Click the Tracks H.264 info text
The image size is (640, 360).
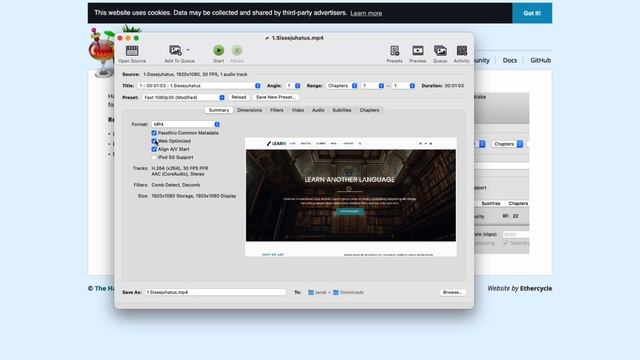pyautogui.click(x=180, y=168)
